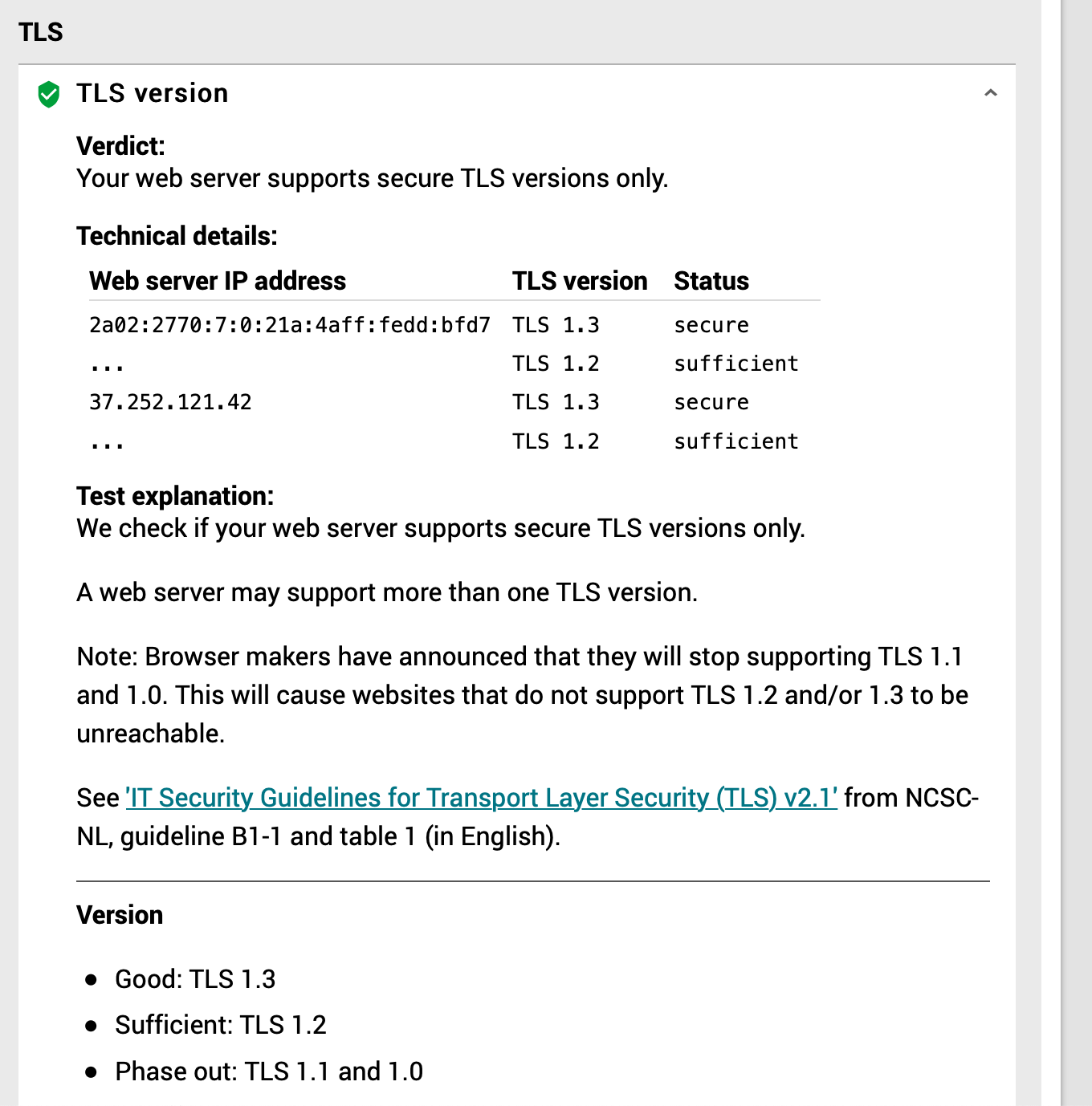Select the TLS section header label
Screen dimensions: 1092x1106
click(41, 33)
